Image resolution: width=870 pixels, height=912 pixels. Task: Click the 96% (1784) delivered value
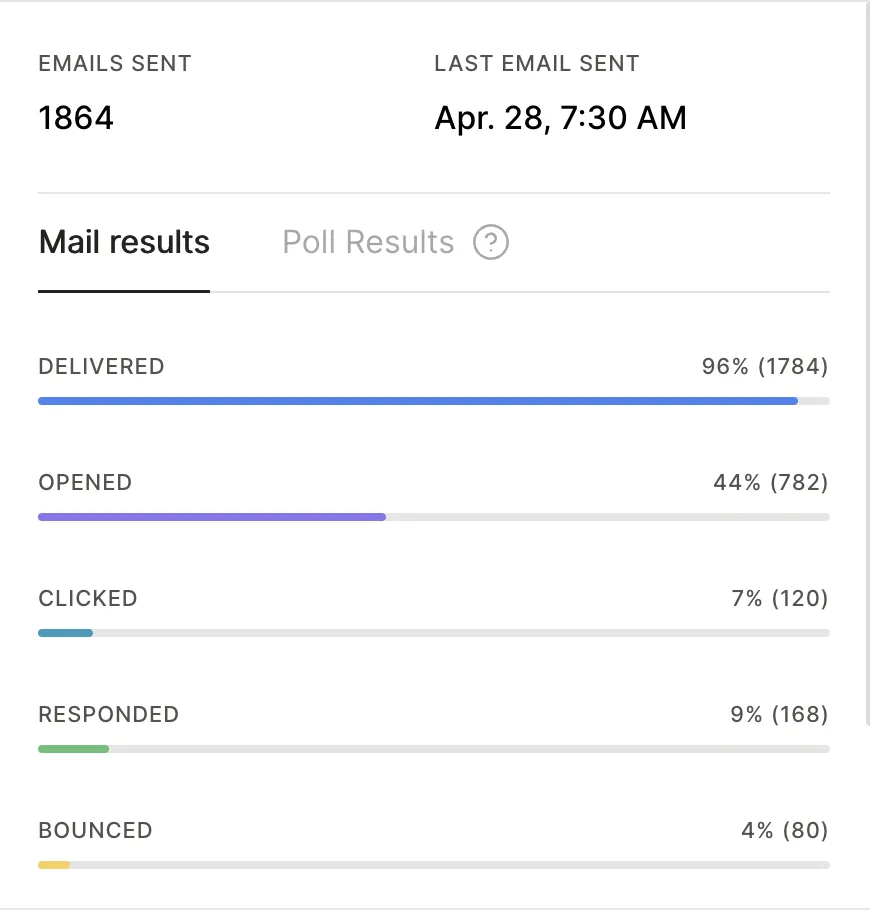(765, 366)
